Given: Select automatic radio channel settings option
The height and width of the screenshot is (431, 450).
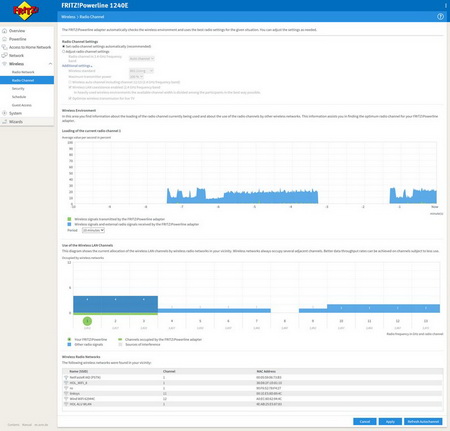Looking at the screenshot, I should (64, 46).
